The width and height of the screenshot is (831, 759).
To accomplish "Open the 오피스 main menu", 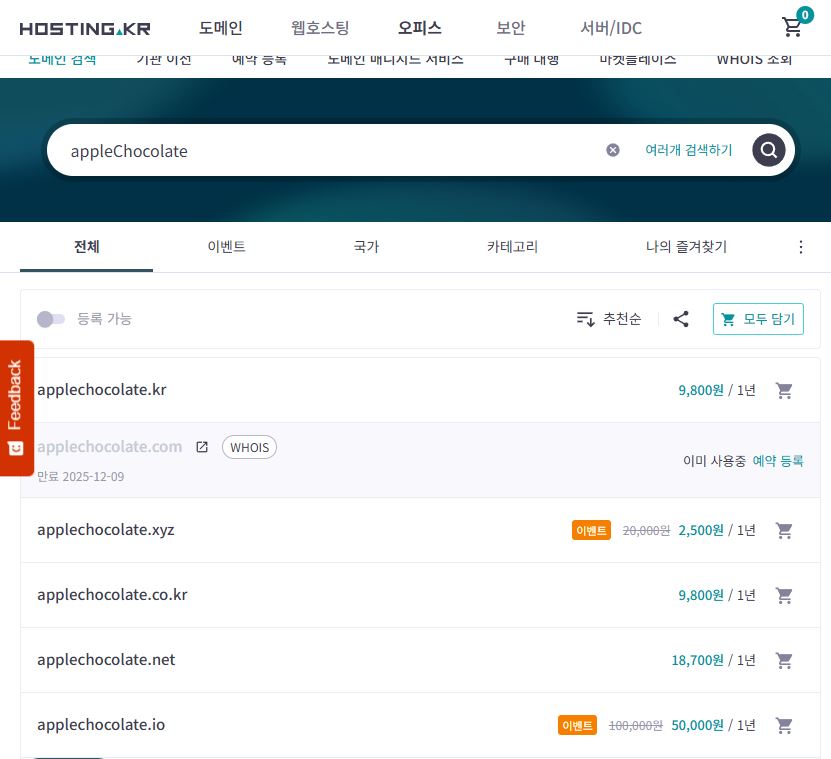I will click(x=420, y=28).
